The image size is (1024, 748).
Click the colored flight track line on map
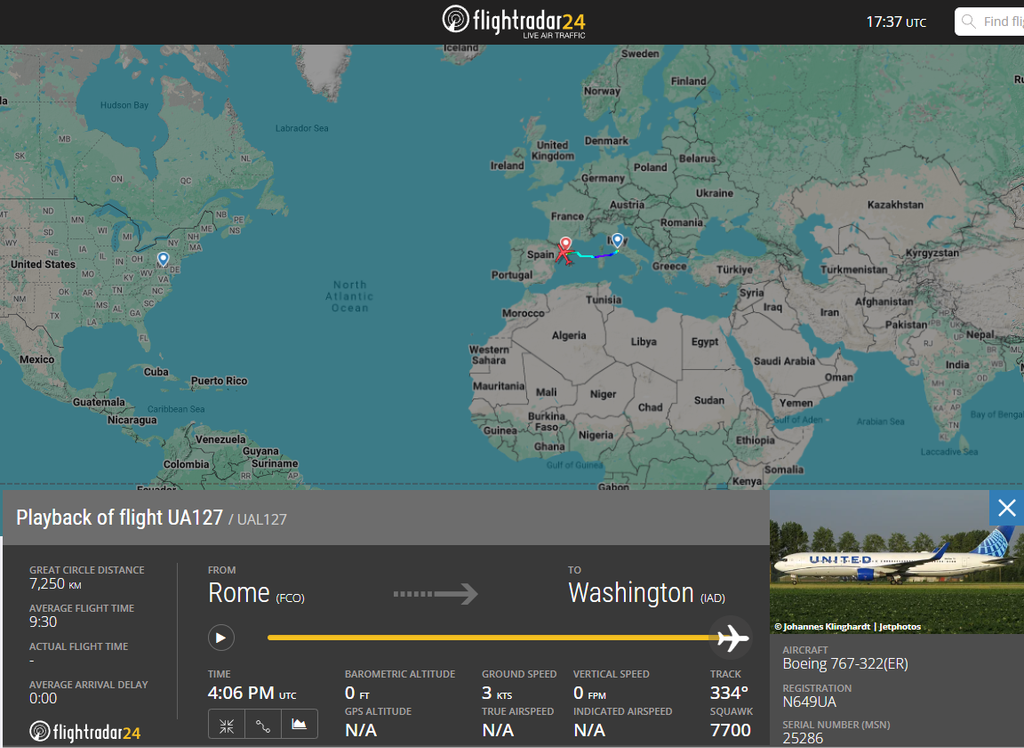pos(594,255)
